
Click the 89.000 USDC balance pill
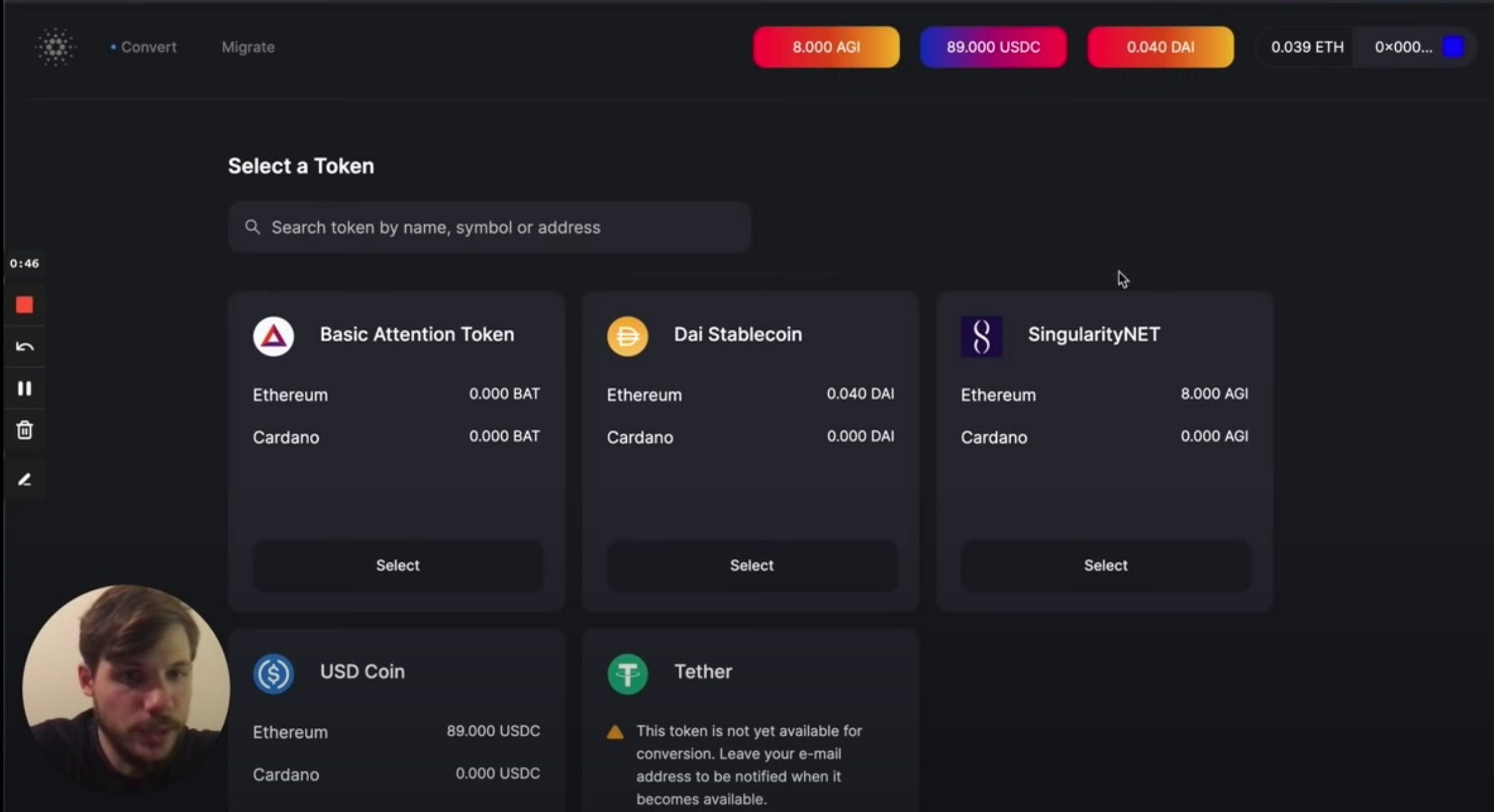click(x=993, y=47)
